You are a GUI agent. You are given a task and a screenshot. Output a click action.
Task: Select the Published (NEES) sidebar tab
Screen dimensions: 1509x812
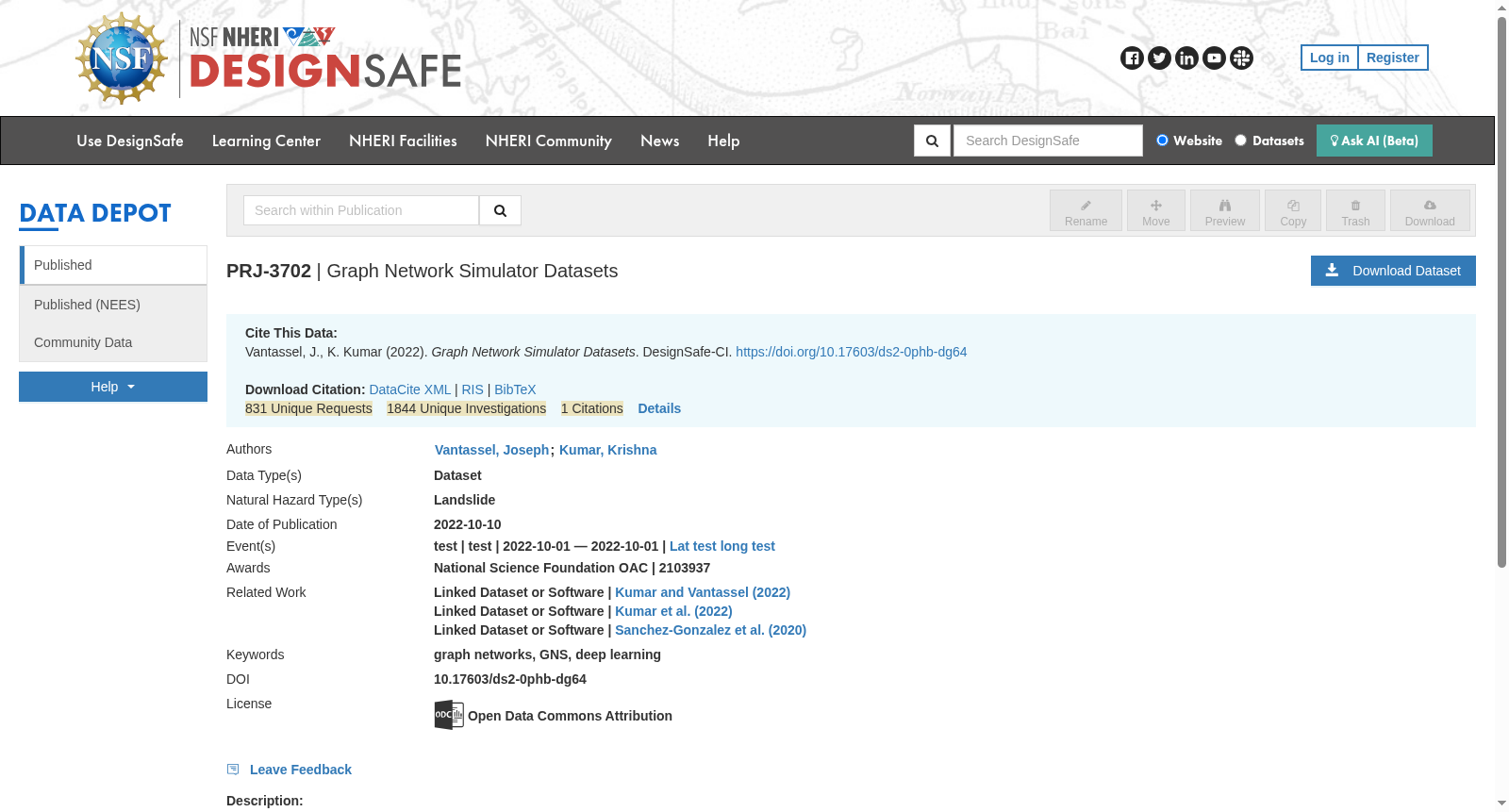[113, 305]
